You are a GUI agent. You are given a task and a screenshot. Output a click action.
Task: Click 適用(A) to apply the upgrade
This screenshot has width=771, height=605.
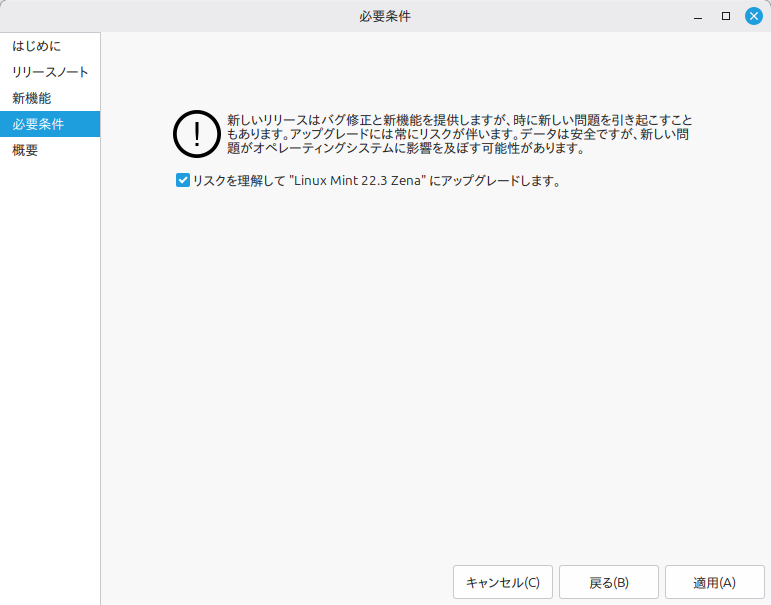click(x=714, y=582)
